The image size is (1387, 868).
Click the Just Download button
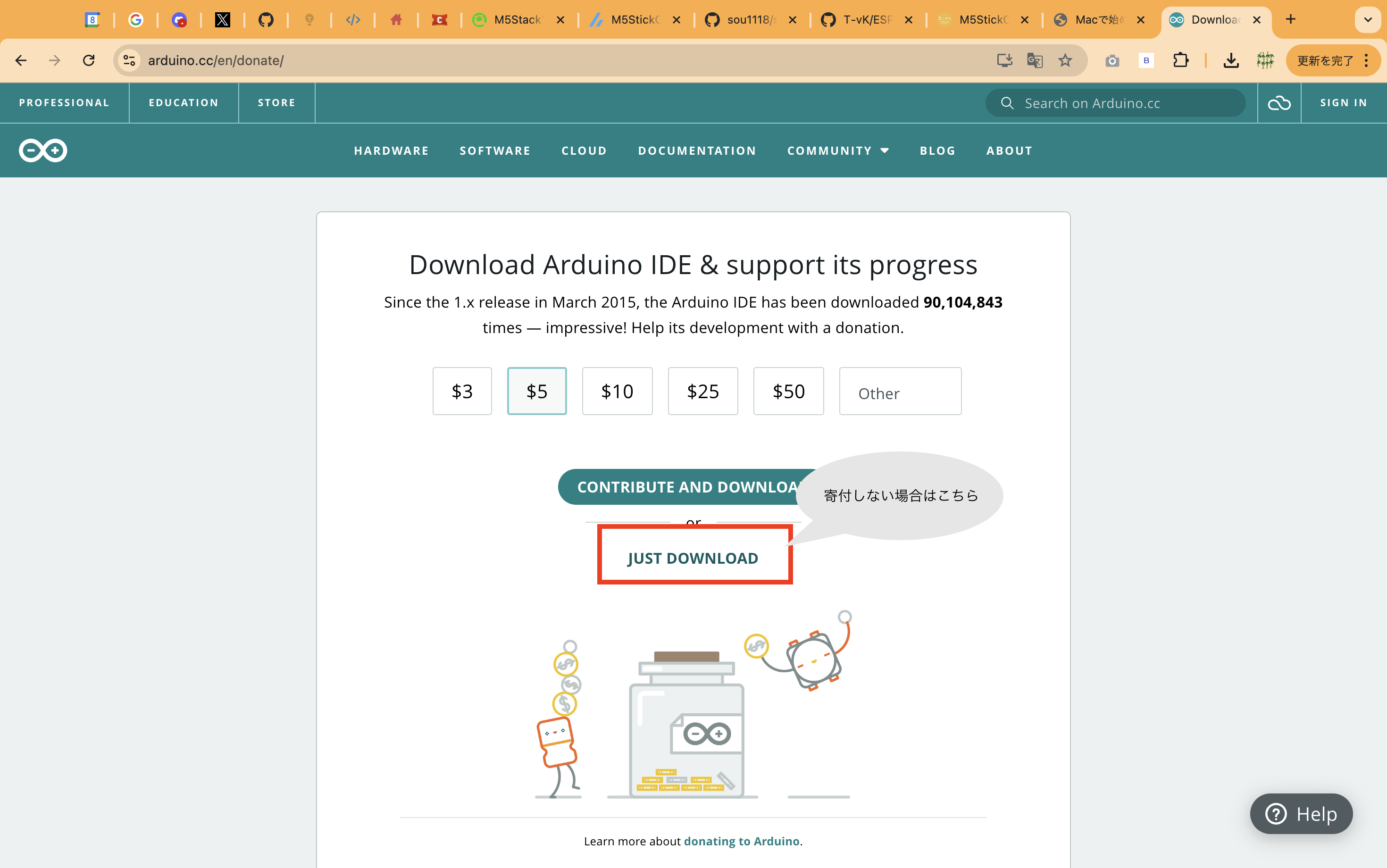pyautogui.click(x=693, y=558)
